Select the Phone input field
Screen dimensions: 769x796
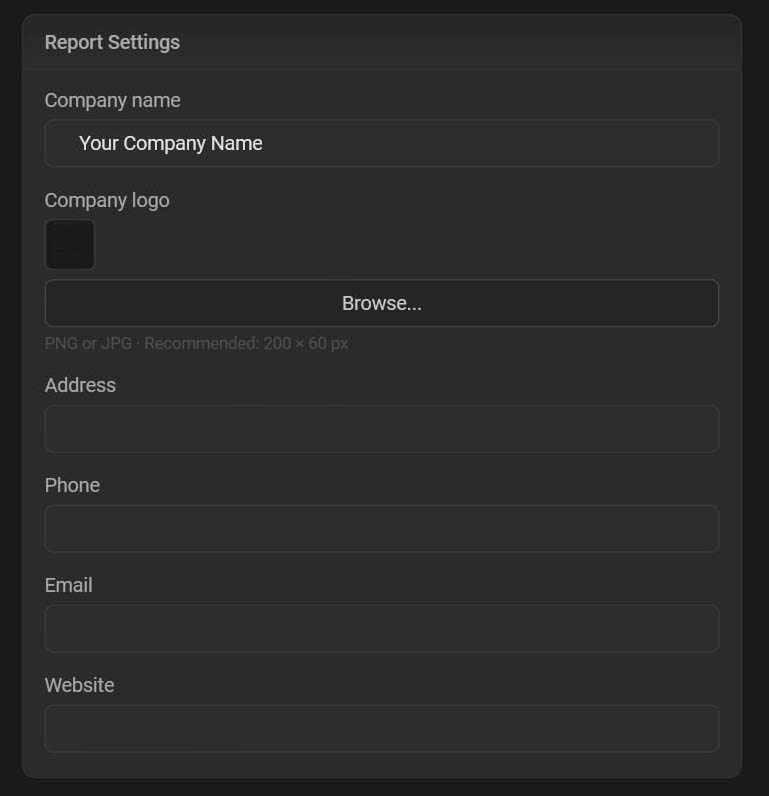(x=382, y=528)
